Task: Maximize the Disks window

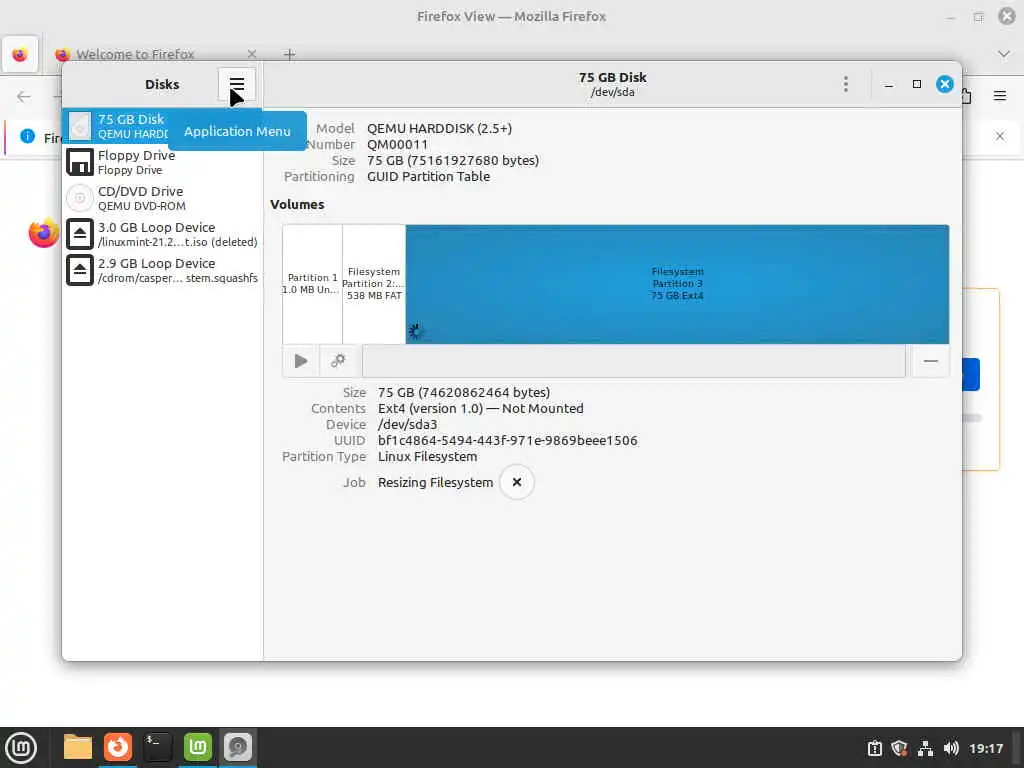Action: point(917,84)
